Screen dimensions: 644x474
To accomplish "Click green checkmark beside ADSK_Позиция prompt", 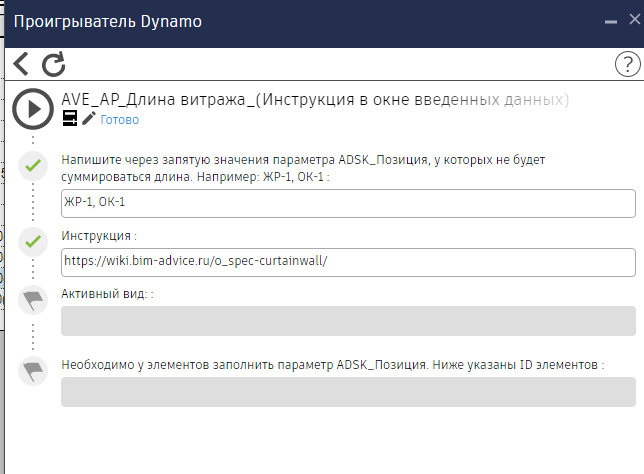I will click(x=33, y=166).
